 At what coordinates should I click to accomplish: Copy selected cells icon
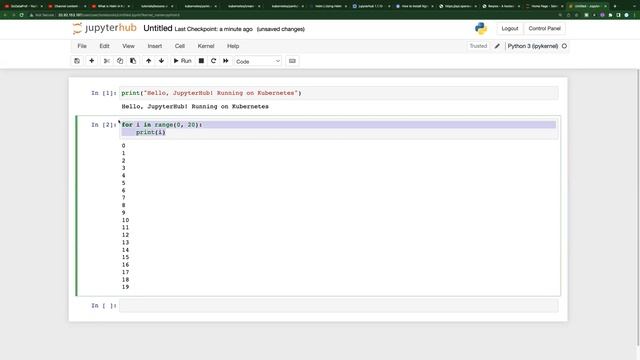click(120, 61)
